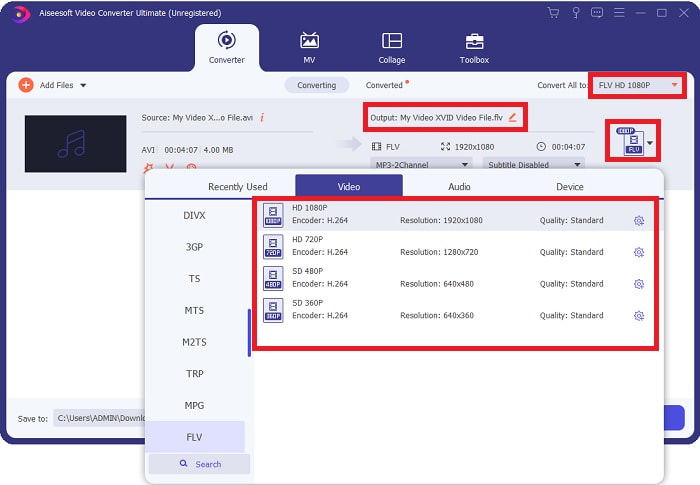Viewport: 700px width, 485px height.
Task: Choose the SD 480P preset row
Action: [x=456, y=278]
